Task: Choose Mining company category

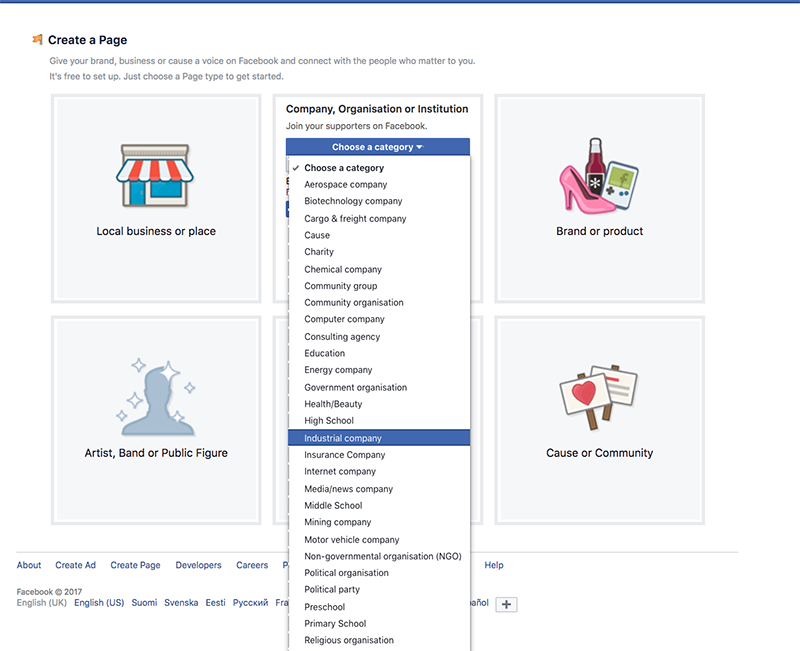Action: click(x=379, y=522)
